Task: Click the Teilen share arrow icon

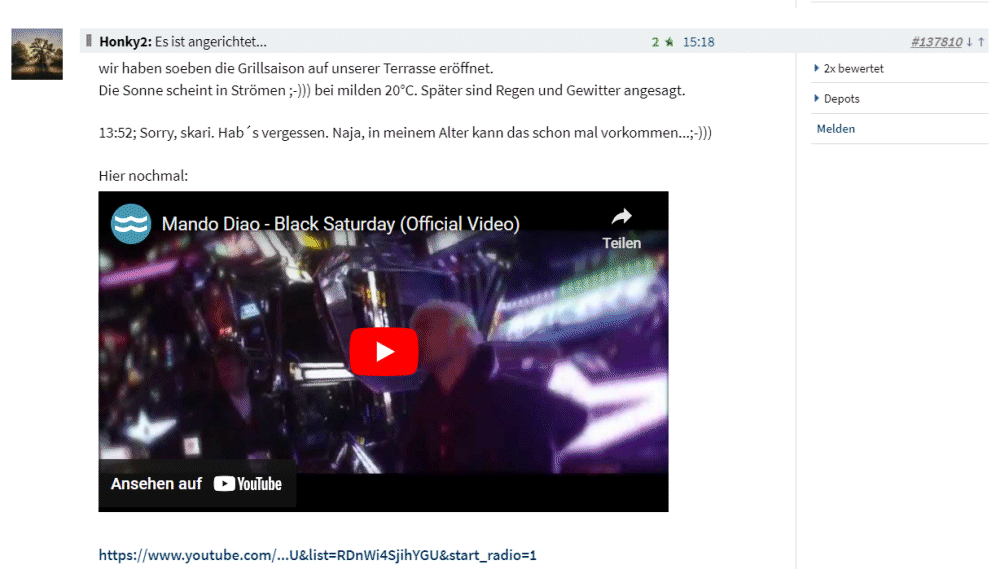Action: [x=621, y=217]
